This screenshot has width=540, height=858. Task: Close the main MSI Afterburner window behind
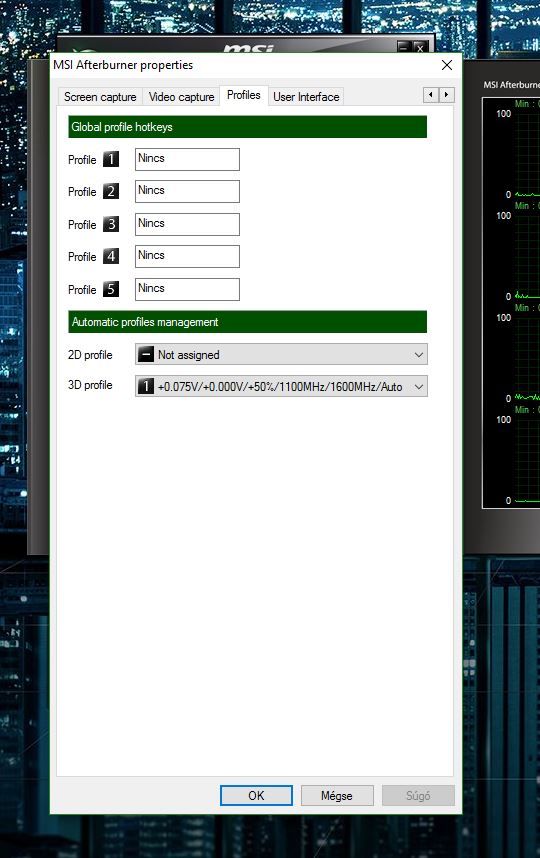click(x=420, y=48)
